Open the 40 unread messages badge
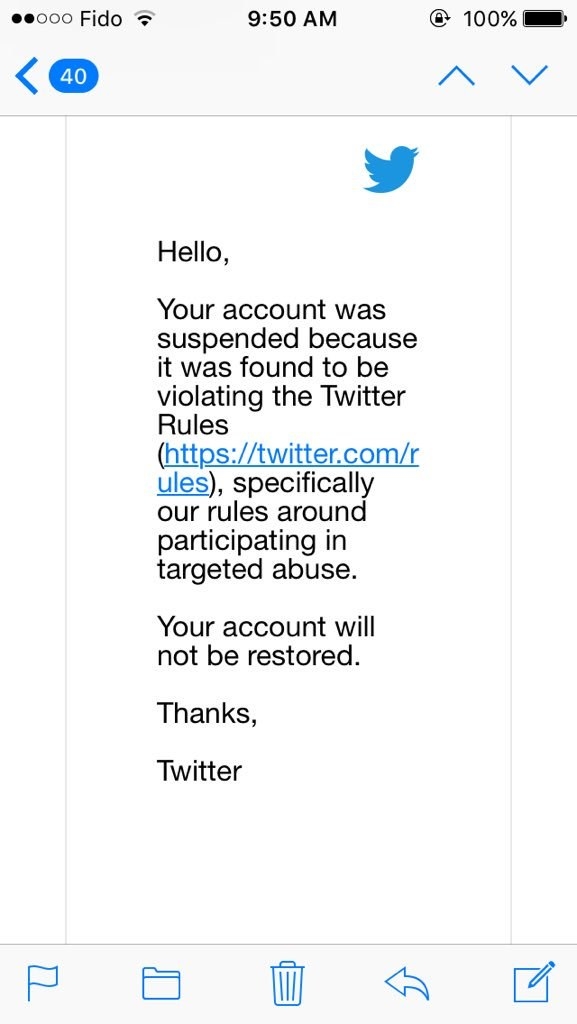 (x=73, y=76)
